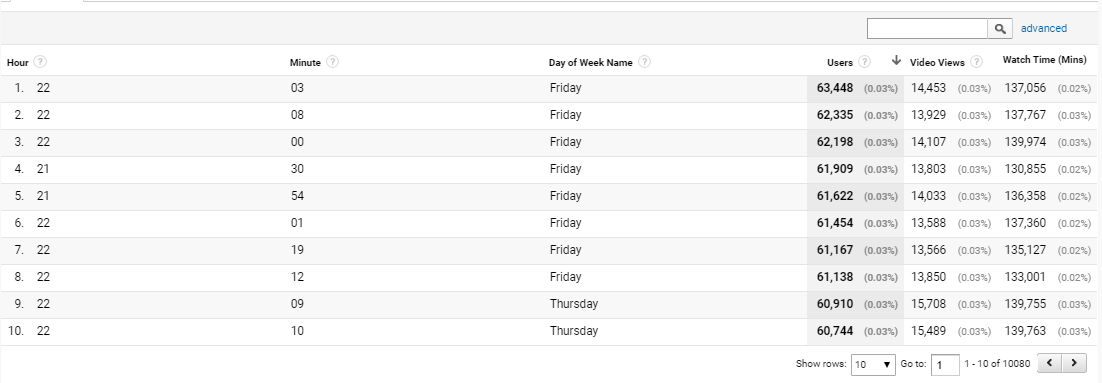Open help icon beside Hour column
The image size is (1102, 383).
40,62
